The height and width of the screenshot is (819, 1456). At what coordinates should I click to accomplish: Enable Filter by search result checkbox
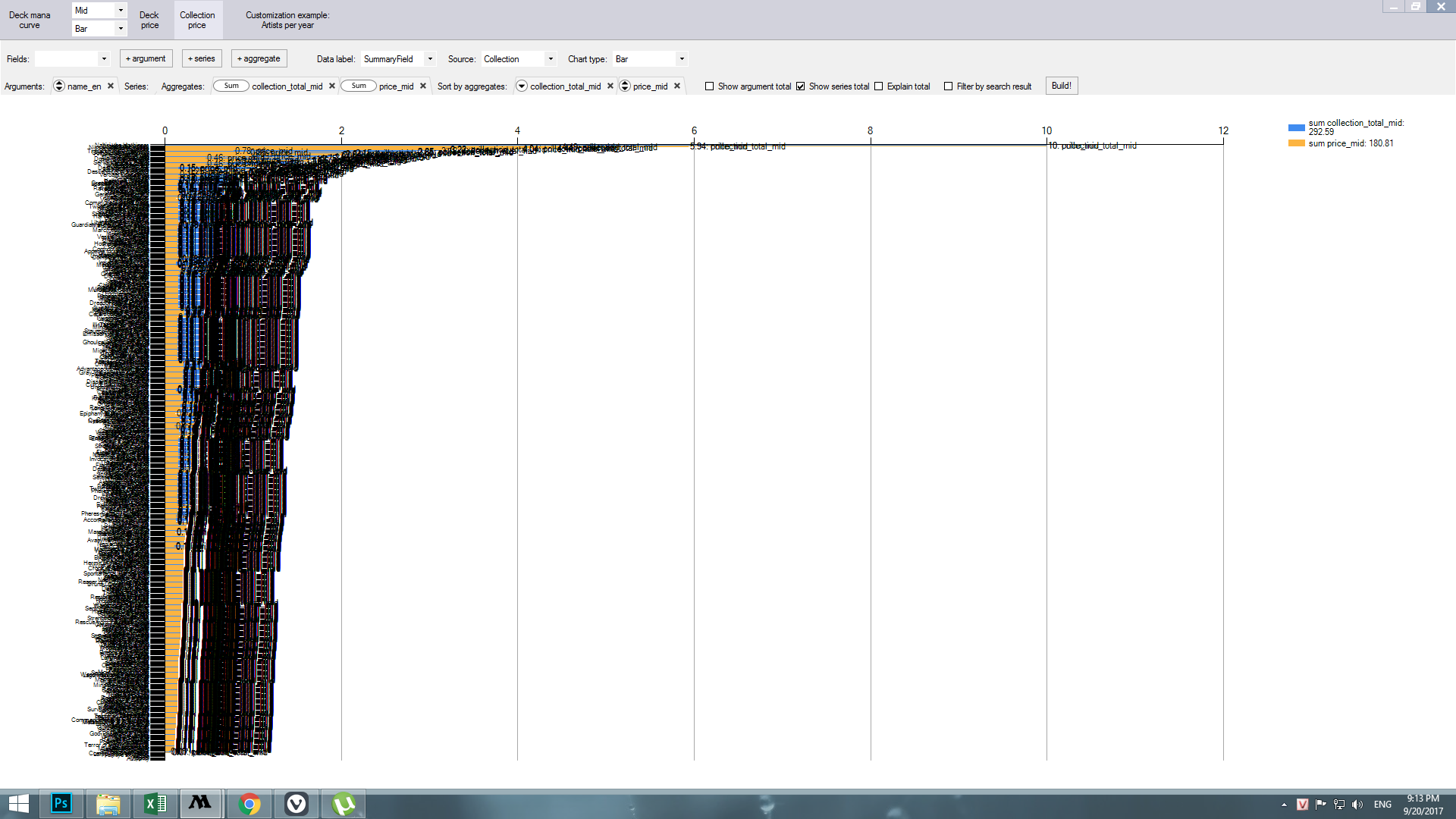948,86
